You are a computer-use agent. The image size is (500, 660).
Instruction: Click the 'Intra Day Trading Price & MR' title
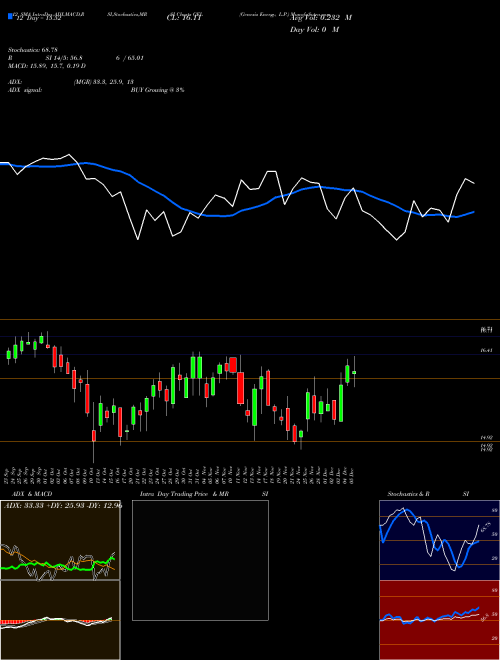coord(184,494)
